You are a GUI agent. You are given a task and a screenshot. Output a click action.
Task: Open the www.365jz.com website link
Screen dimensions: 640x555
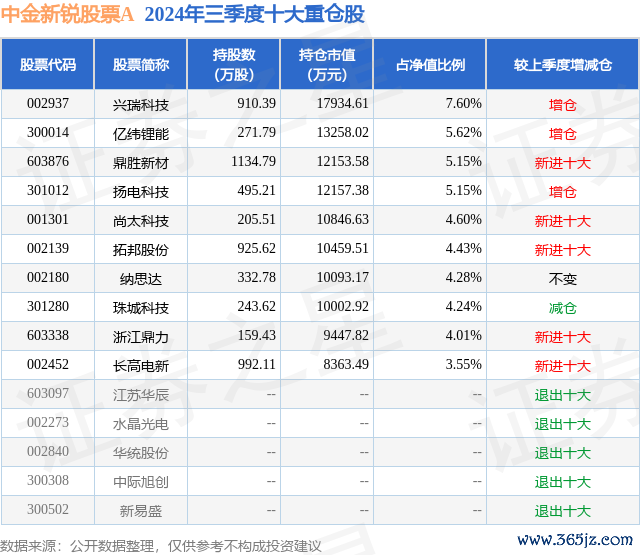[x=575, y=539]
